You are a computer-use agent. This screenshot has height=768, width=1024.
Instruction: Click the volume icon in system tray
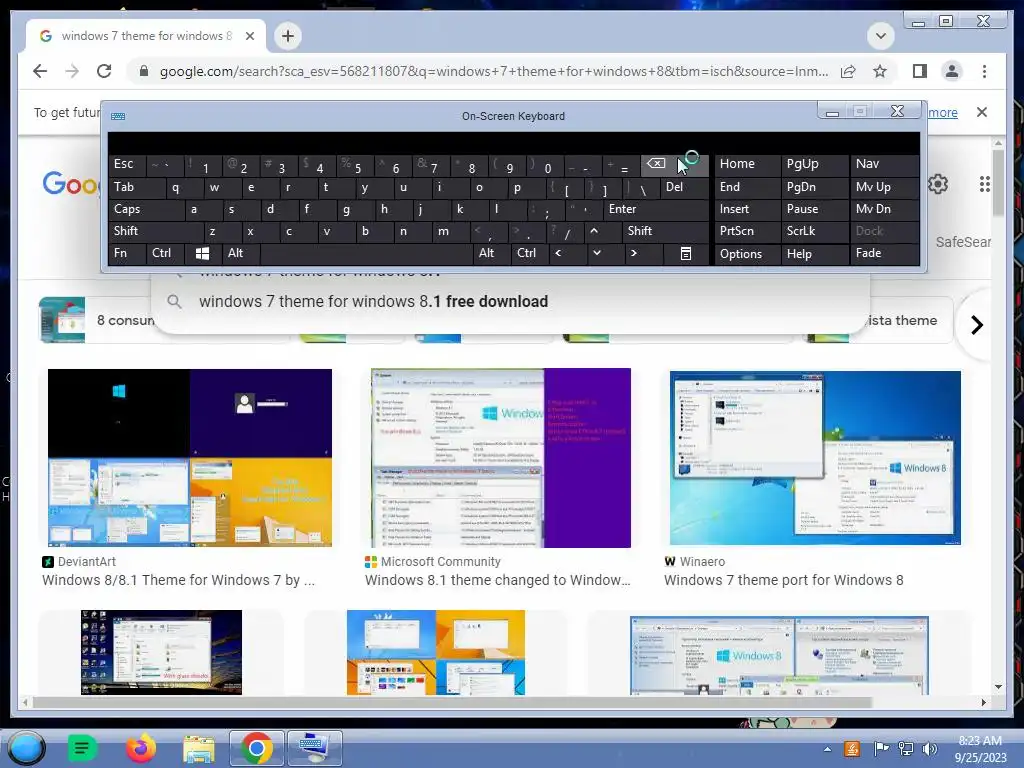pos(930,749)
